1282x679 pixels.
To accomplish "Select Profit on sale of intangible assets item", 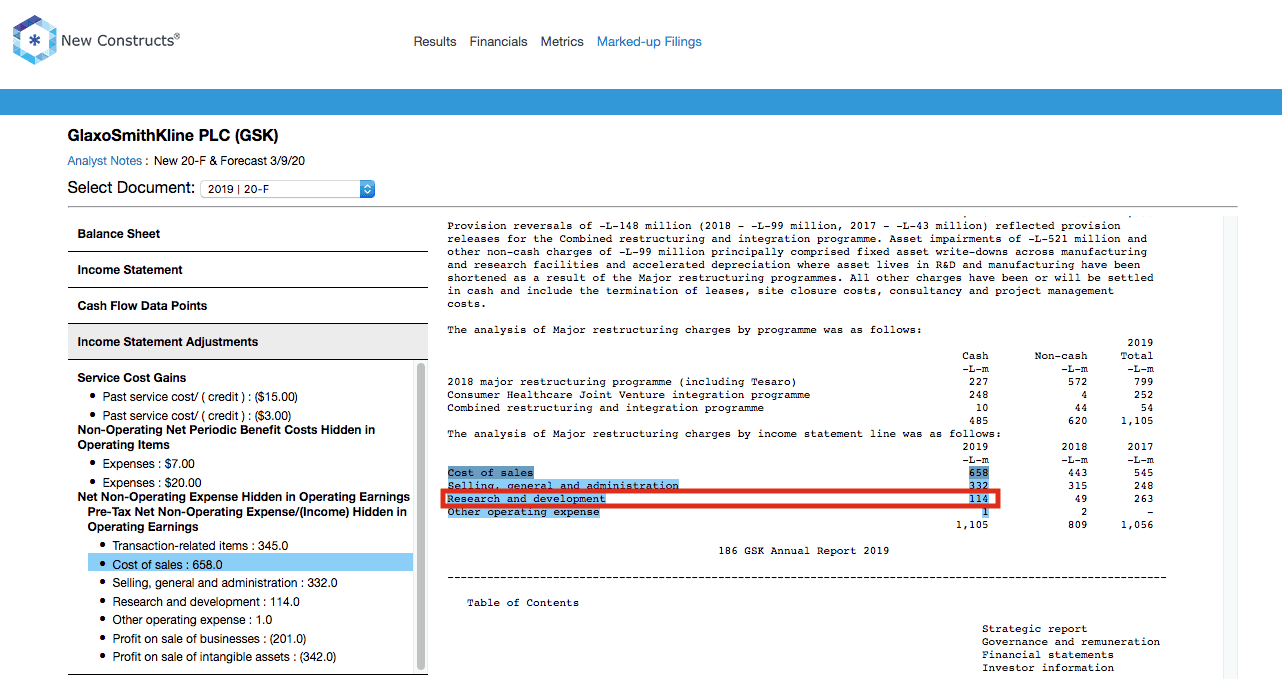I will (224, 657).
